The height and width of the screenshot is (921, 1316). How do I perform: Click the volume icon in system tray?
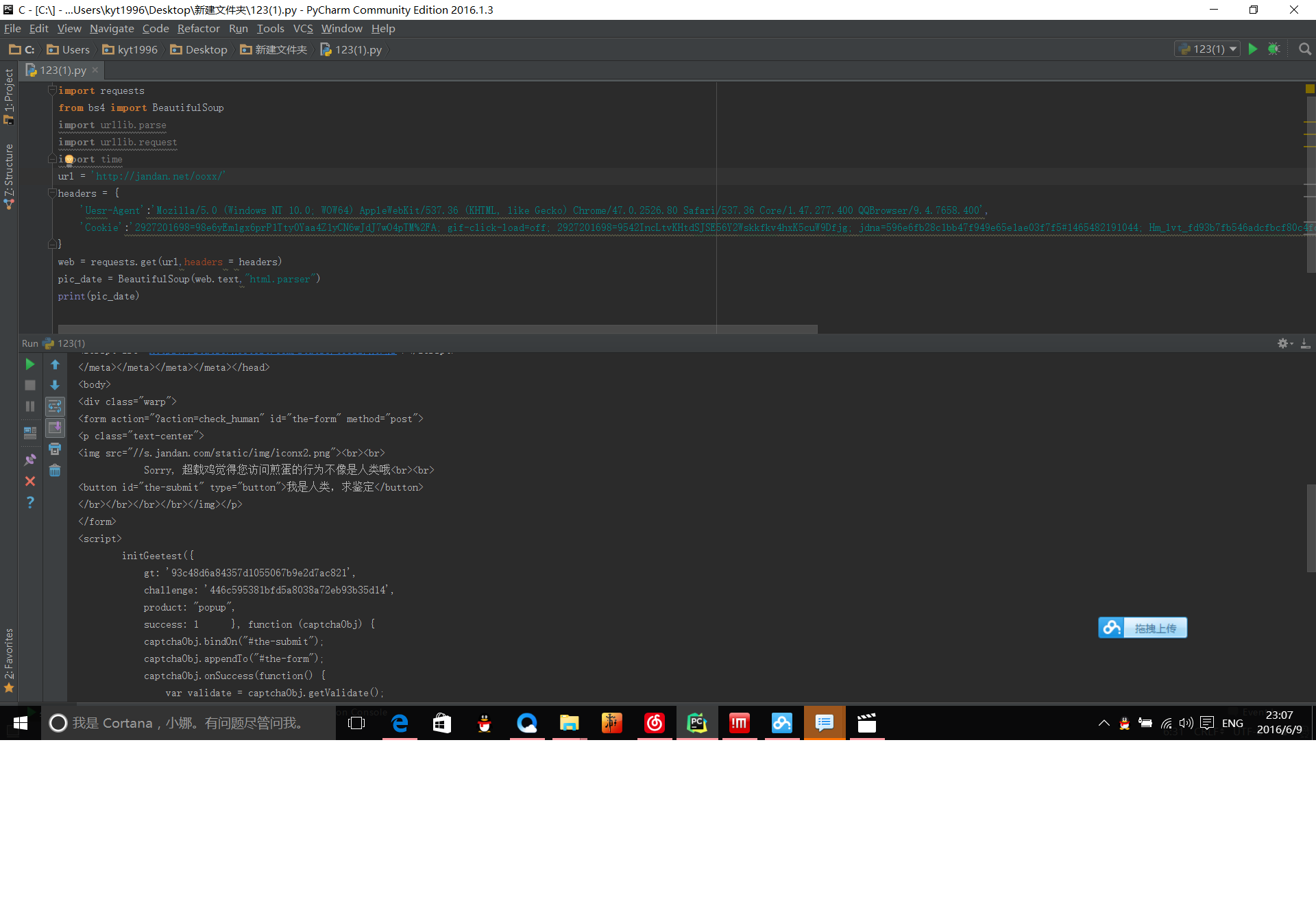coord(1186,723)
